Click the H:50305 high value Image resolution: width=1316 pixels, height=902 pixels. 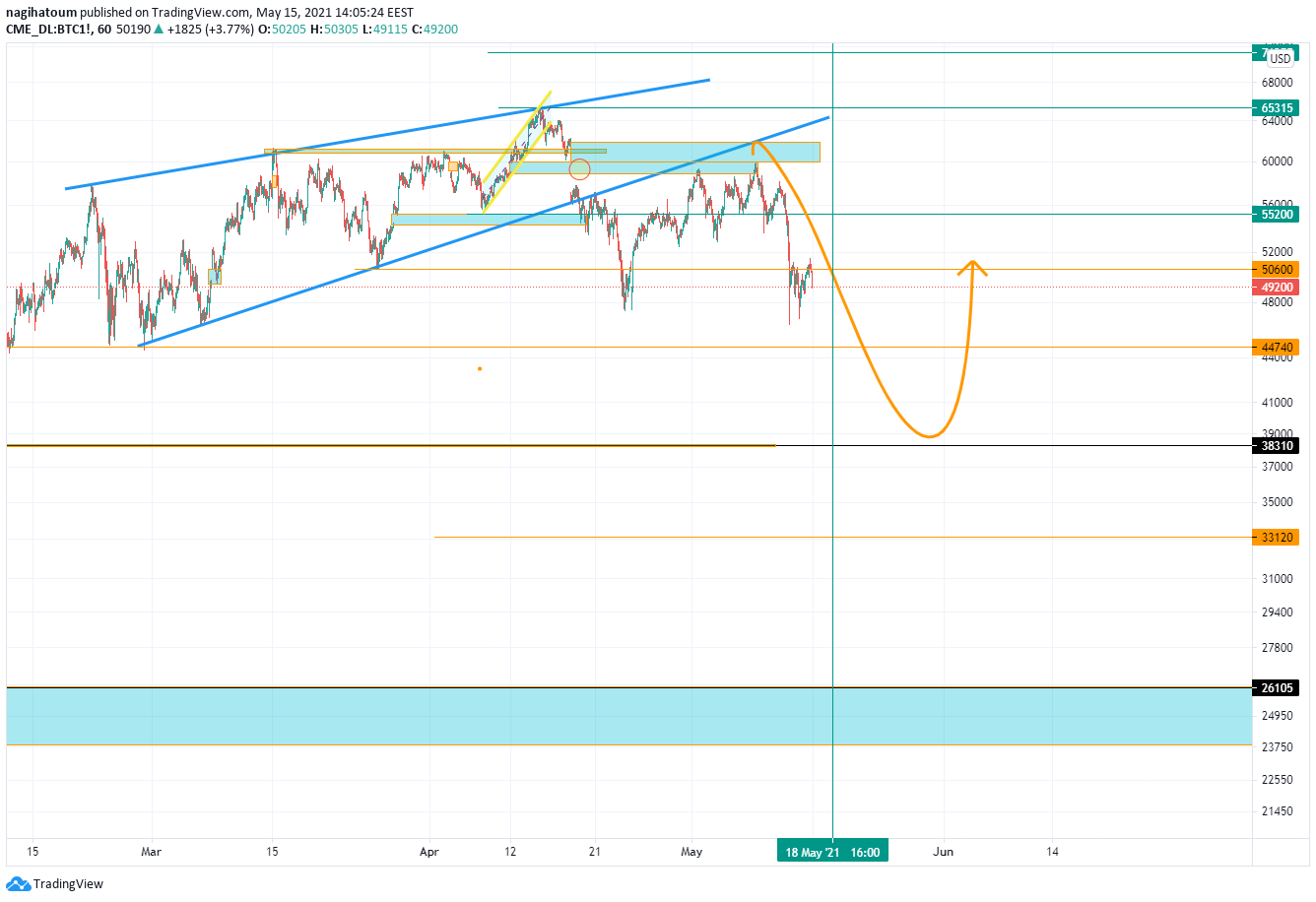point(334,30)
